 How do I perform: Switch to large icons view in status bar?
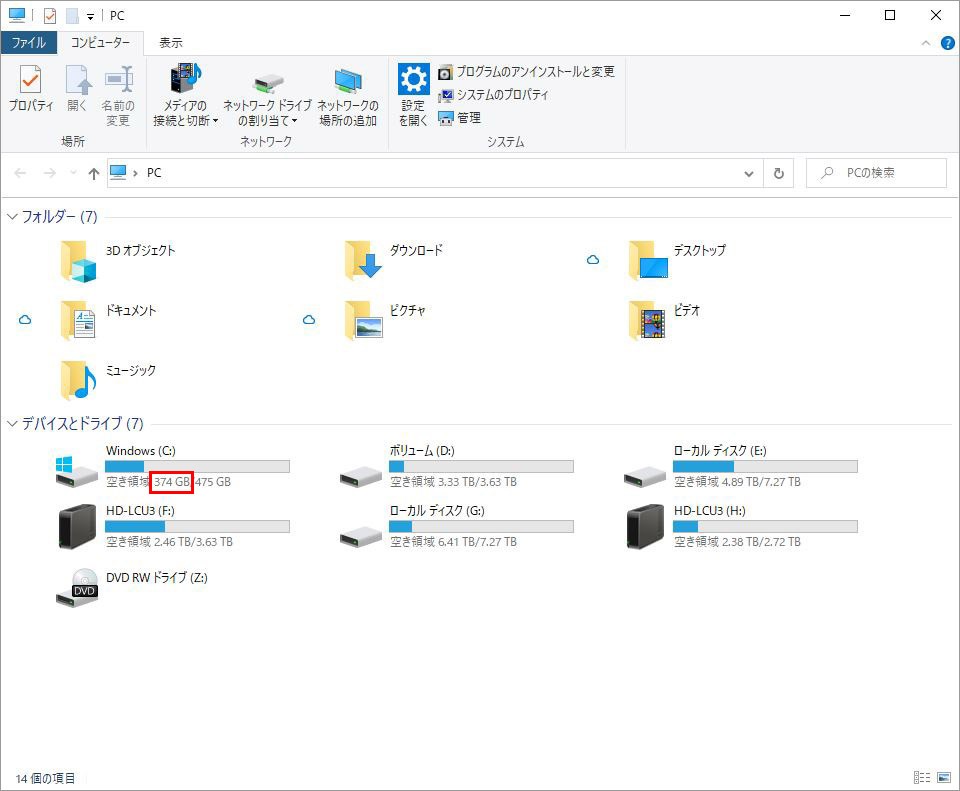[944, 778]
